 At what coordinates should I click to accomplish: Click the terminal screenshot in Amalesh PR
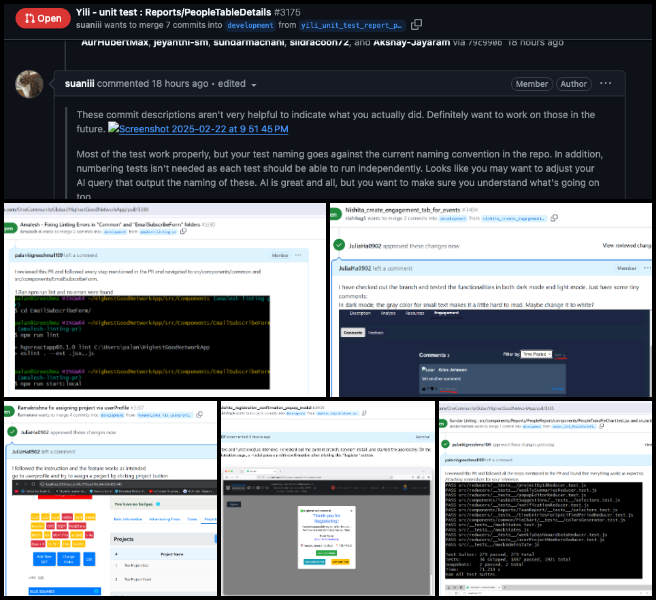tap(142, 342)
